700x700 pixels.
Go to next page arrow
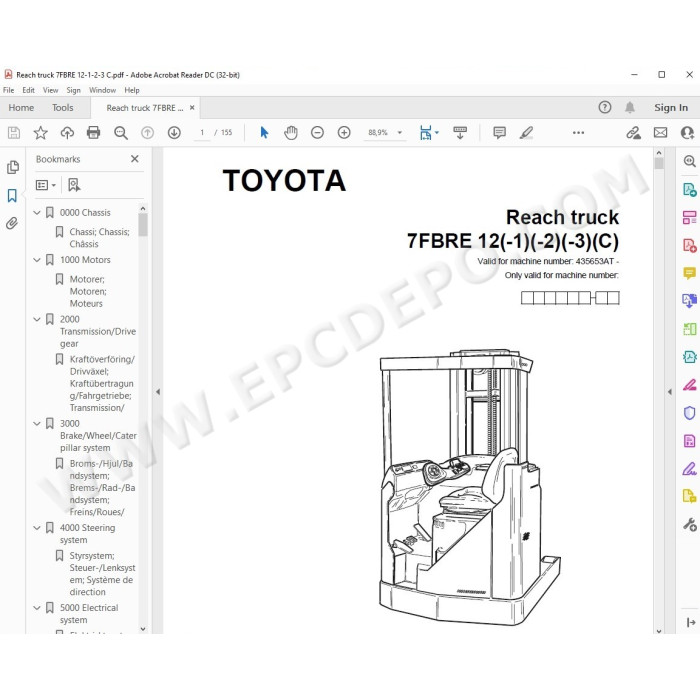click(174, 133)
